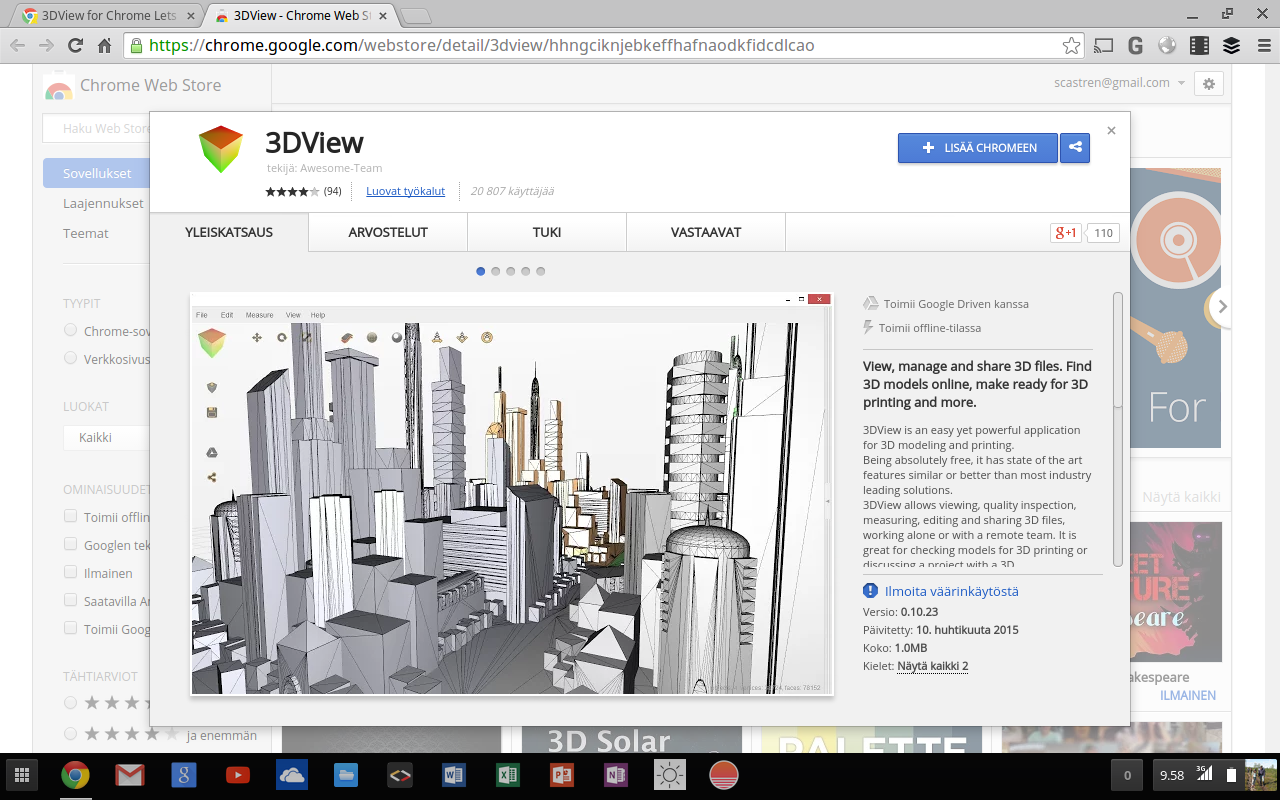Select the YLEISKATSAUS tab
Image resolution: width=1280 pixels, height=800 pixels.
[x=229, y=232]
